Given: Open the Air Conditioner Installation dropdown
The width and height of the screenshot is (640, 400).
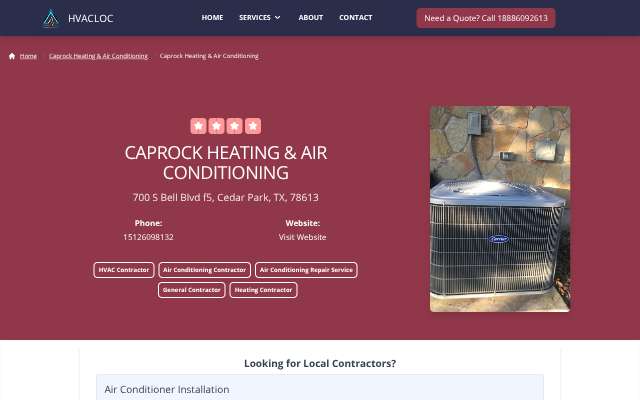Looking at the screenshot, I should pos(320,389).
